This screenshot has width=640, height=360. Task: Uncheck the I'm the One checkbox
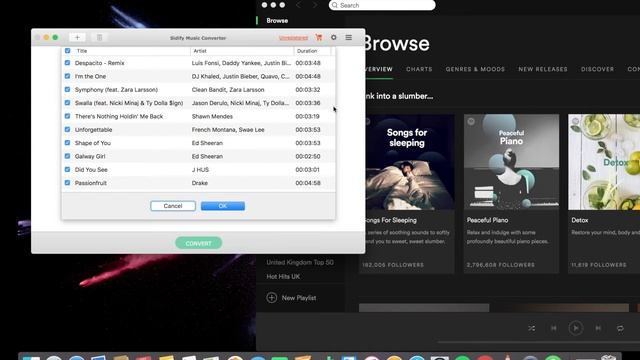[67, 76]
